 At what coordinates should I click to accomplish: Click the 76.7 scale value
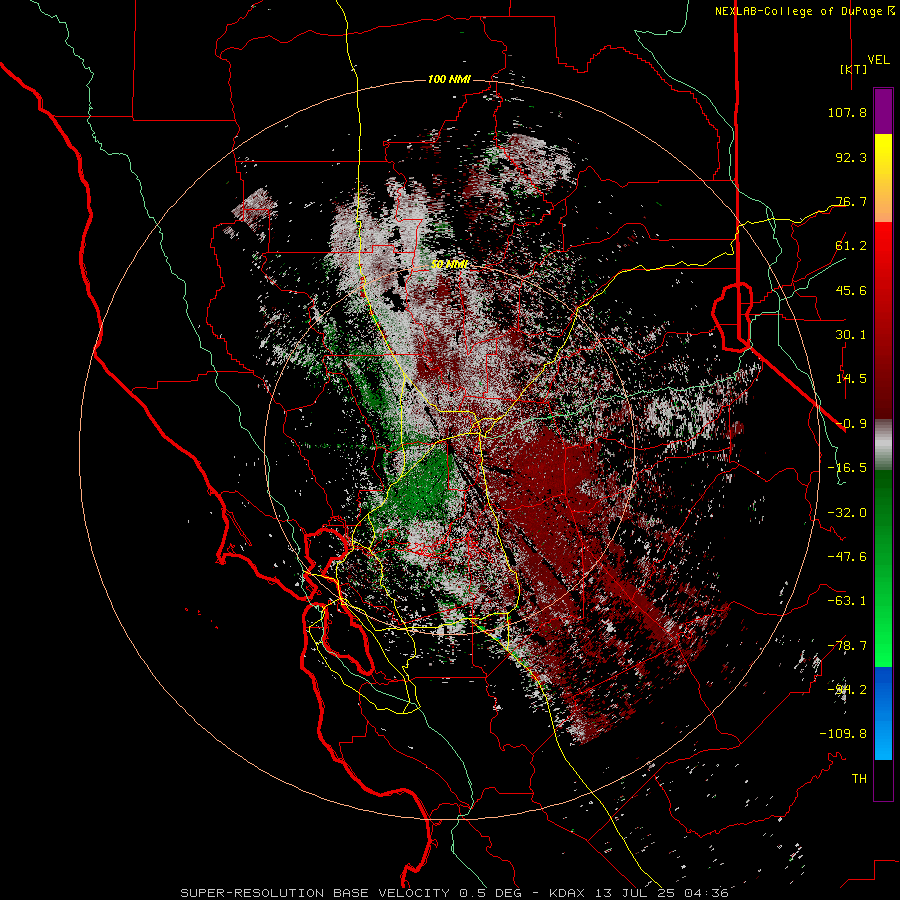click(851, 201)
